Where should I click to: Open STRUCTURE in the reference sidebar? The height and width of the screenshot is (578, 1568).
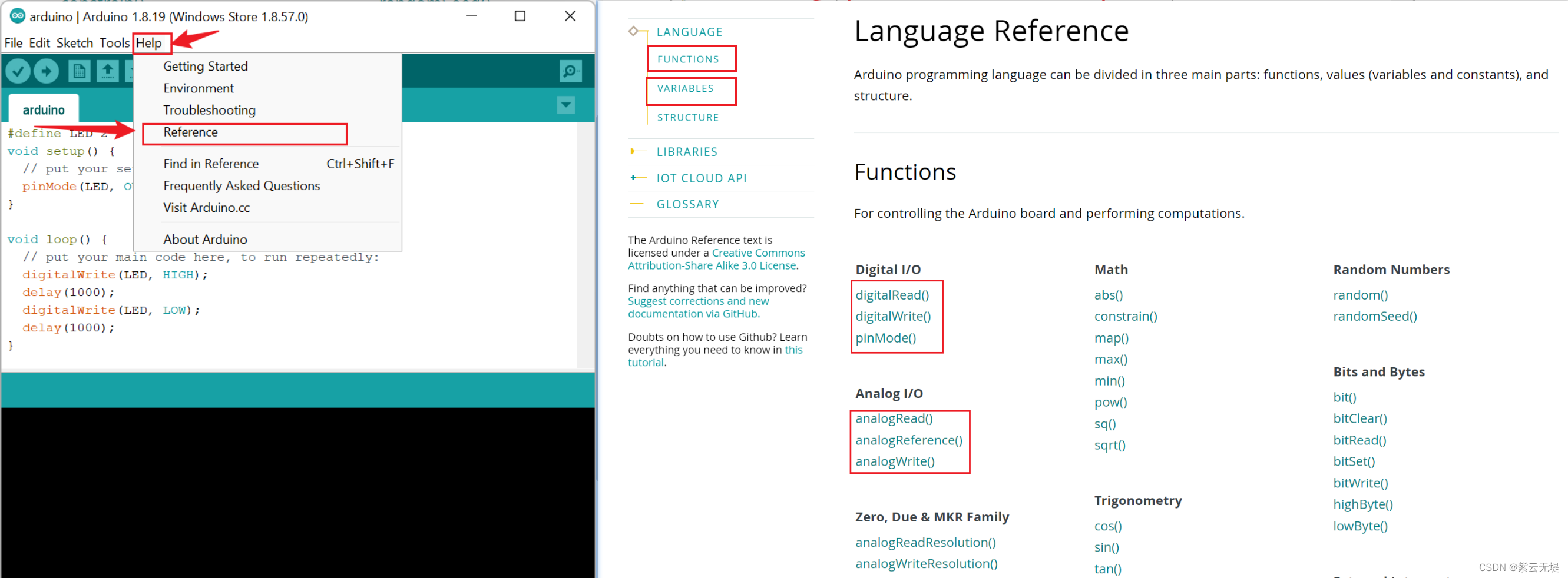coord(688,118)
